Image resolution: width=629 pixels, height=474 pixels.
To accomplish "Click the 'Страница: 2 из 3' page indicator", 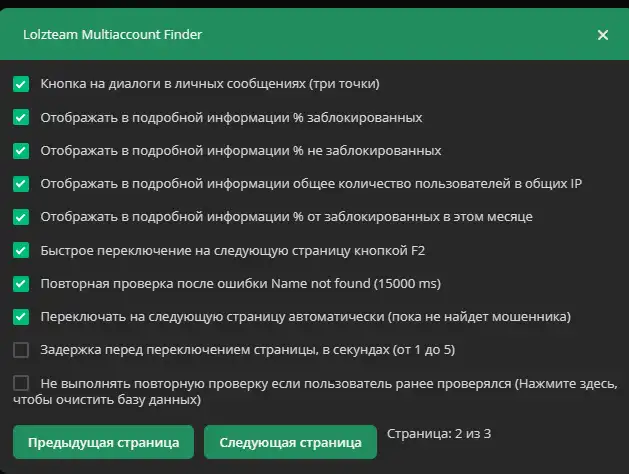I will point(437,434).
